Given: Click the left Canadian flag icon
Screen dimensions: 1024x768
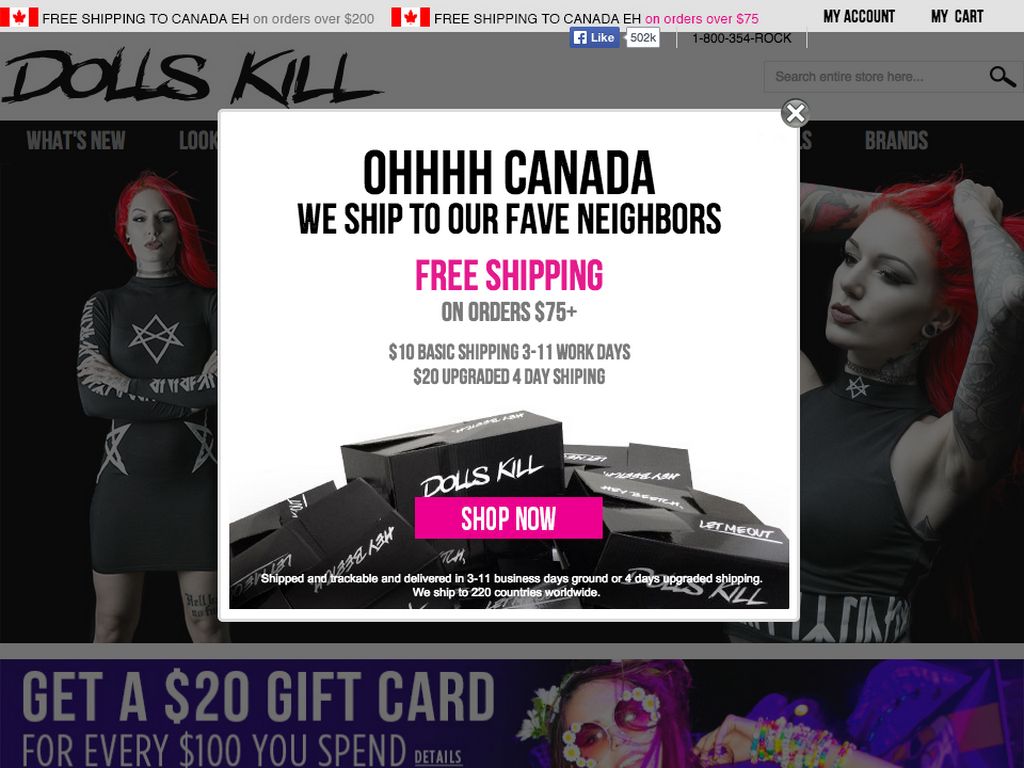Looking at the screenshot, I should click(x=19, y=18).
